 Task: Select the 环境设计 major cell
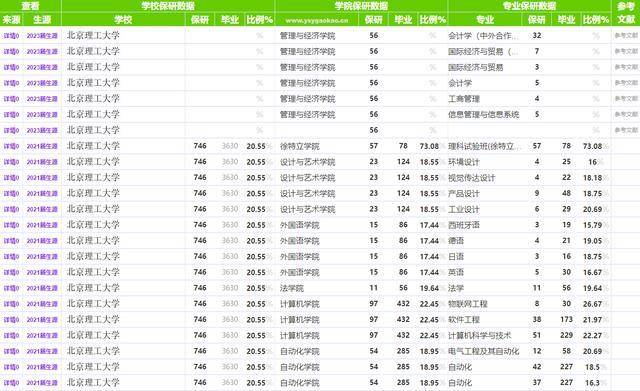[464, 162]
